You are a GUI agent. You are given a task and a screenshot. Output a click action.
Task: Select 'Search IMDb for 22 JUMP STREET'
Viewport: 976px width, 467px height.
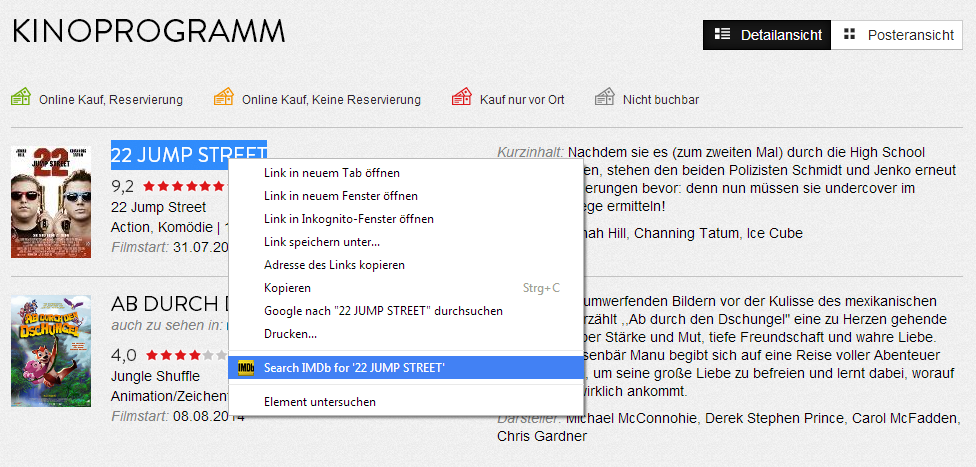tap(406, 368)
